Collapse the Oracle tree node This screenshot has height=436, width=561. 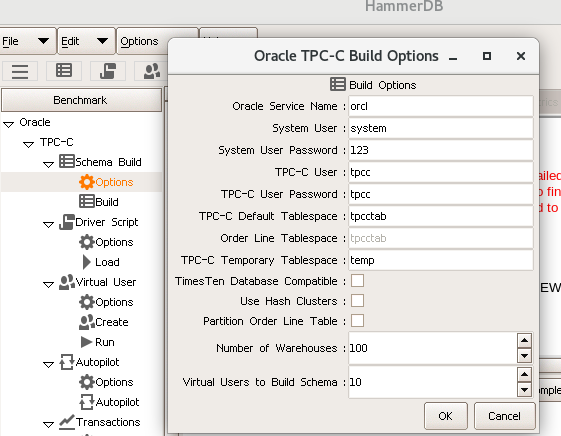point(9,124)
